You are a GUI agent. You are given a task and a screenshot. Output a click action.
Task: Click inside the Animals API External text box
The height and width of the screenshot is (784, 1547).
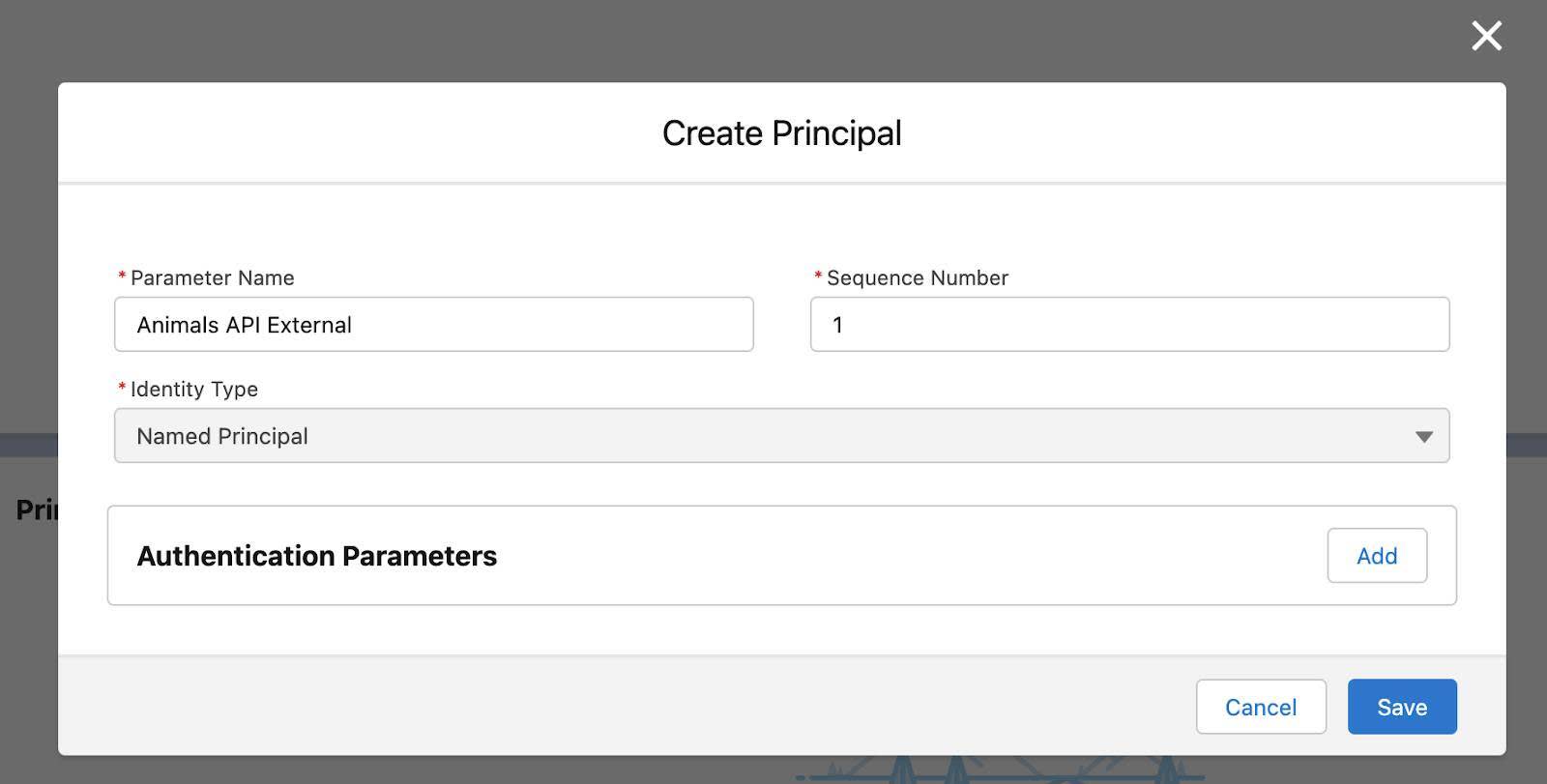coord(433,325)
